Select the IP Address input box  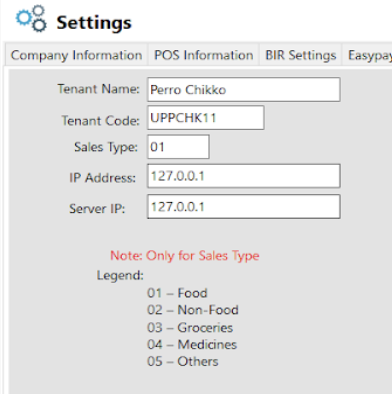244,176
